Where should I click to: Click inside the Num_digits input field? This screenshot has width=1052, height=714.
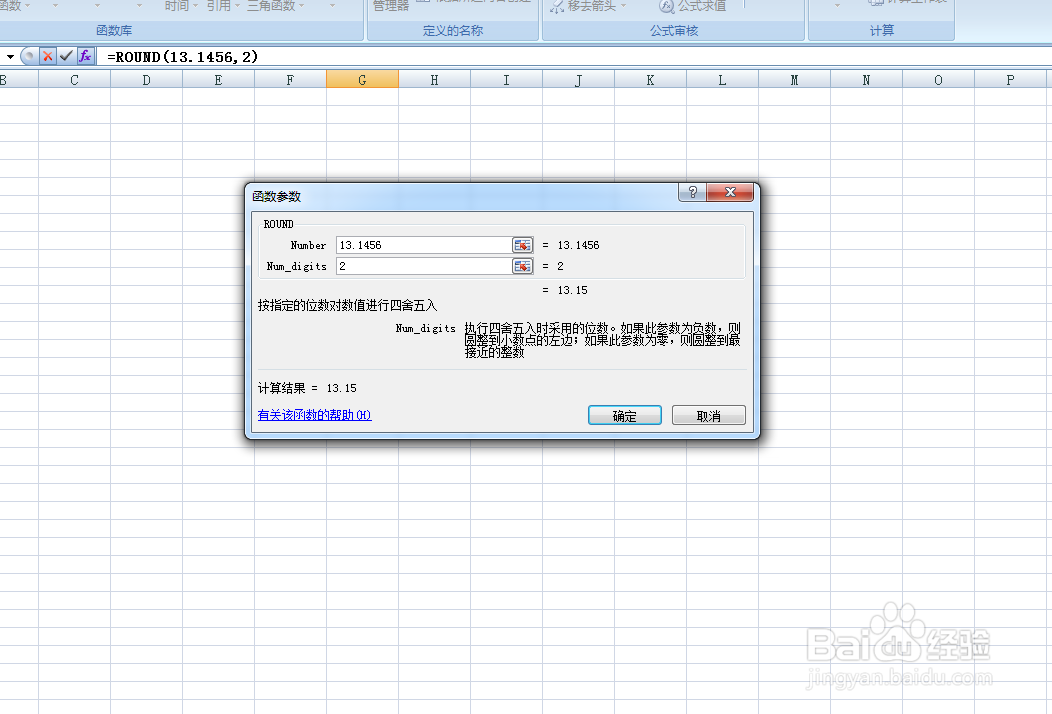[x=424, y=266]
